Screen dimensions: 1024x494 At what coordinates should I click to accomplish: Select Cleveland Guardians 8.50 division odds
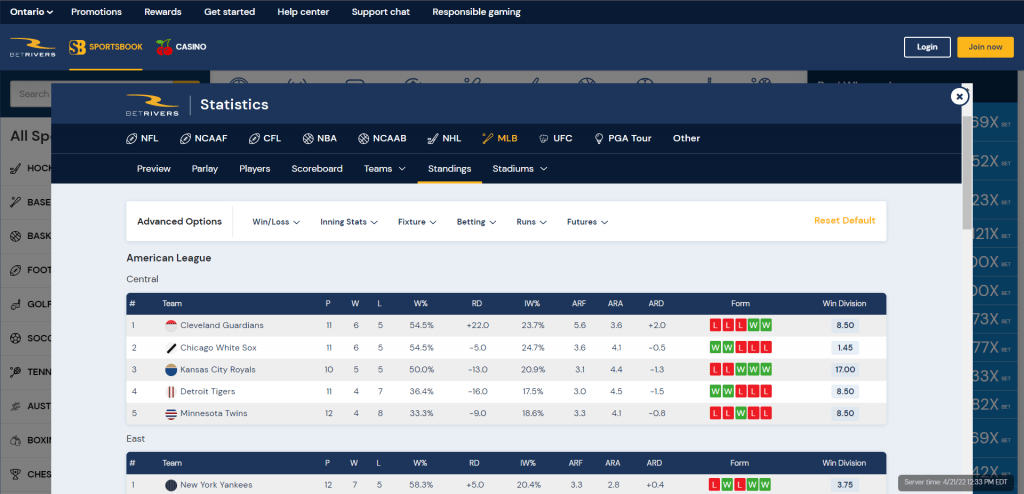[x=844, y=325]
